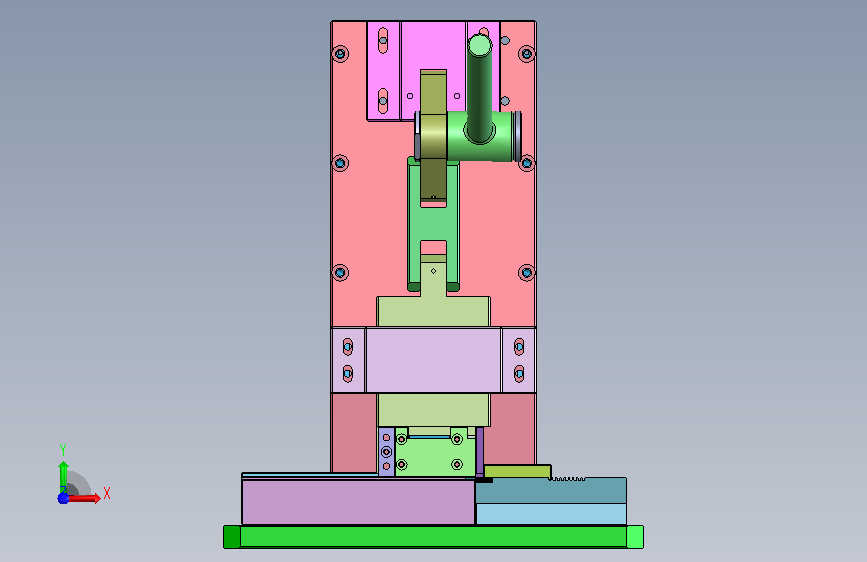Select the green horizontal hub cylinder
The image size is (867, 562).
(x=480, y=137)
